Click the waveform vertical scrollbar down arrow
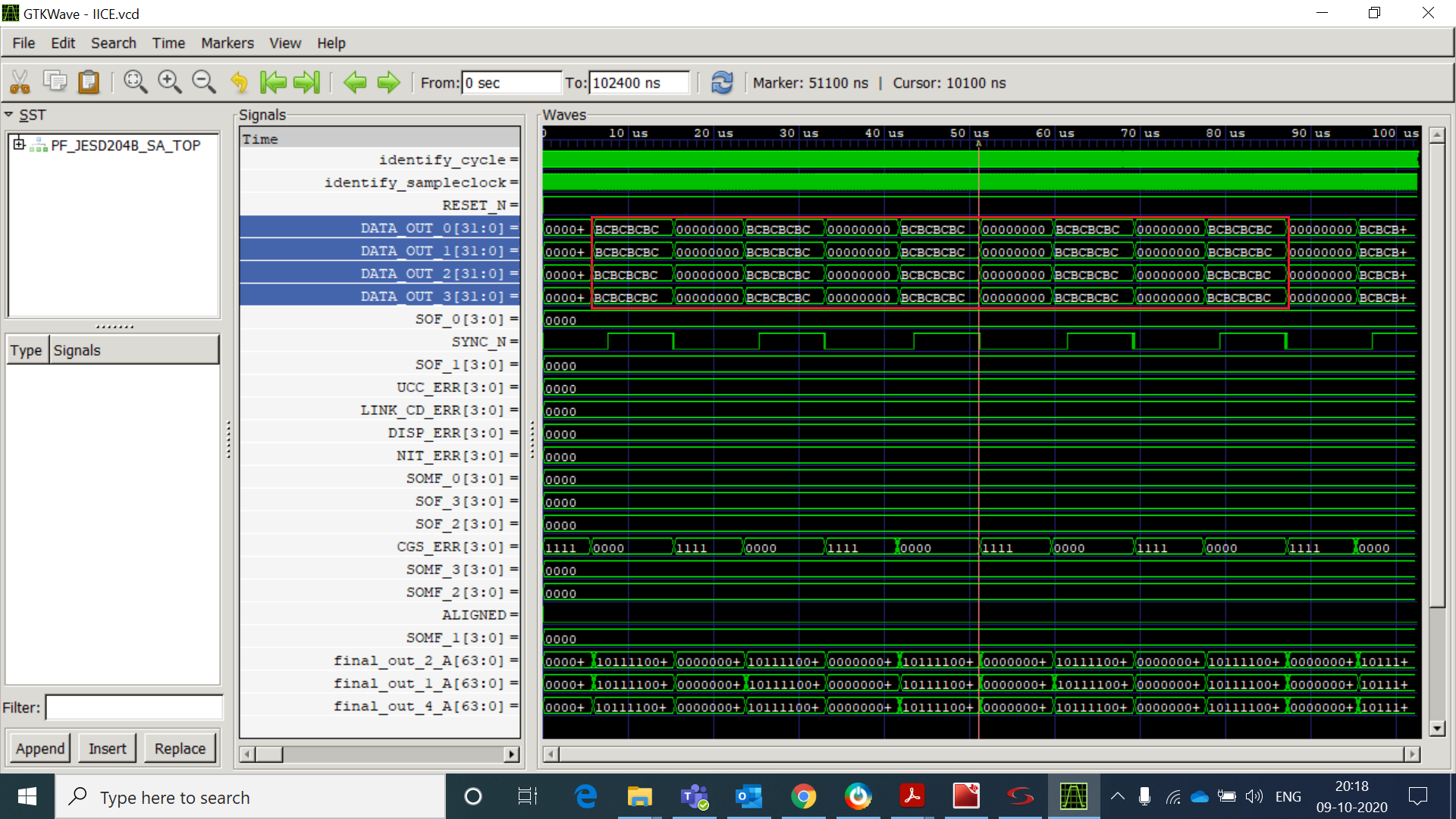1456x819 pixels. 1436,728
